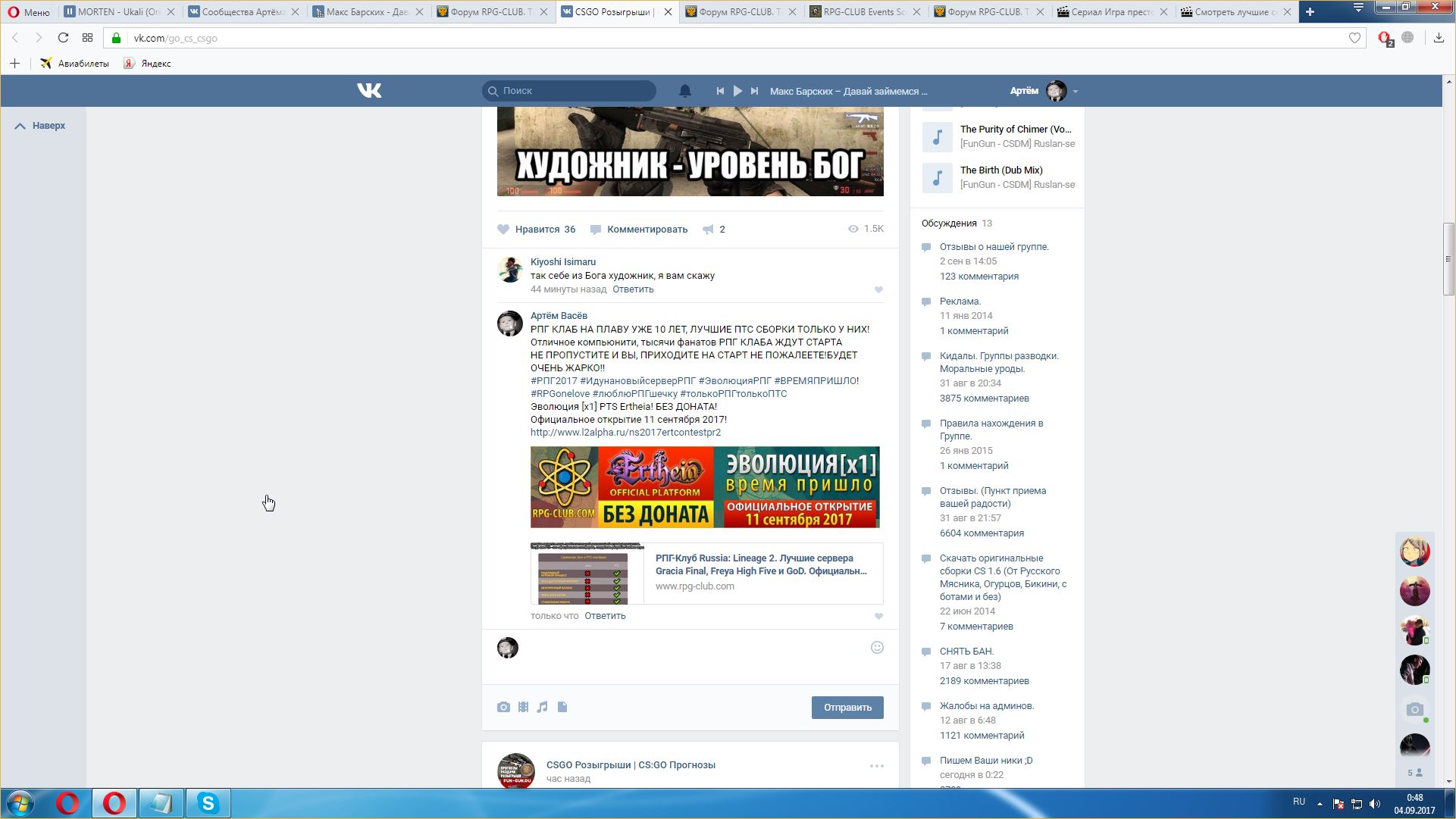Image resolution: width=1456 pixels, height=819 pixels.
Task: Attach a document with file icon
Action: coord(562,707)
